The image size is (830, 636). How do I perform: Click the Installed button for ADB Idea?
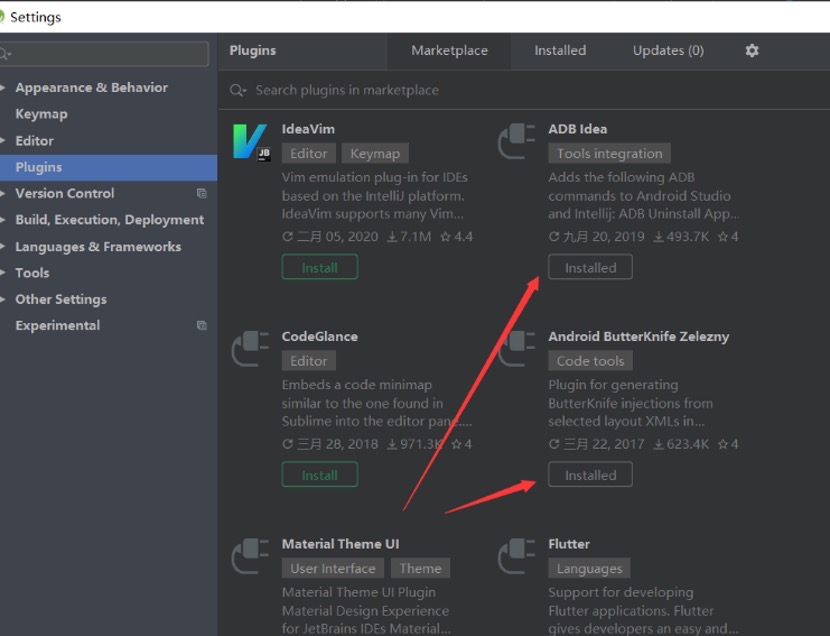[590, 267]
